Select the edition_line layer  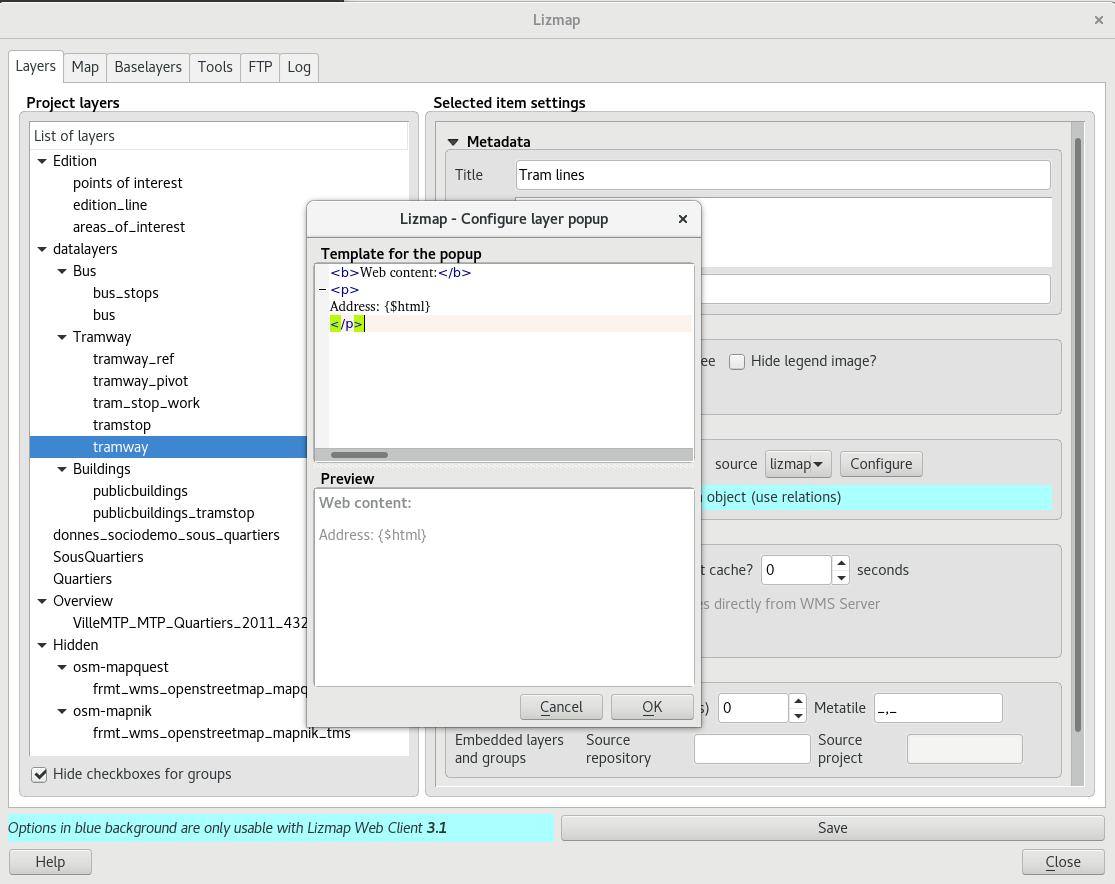click(x=110, y=206)
